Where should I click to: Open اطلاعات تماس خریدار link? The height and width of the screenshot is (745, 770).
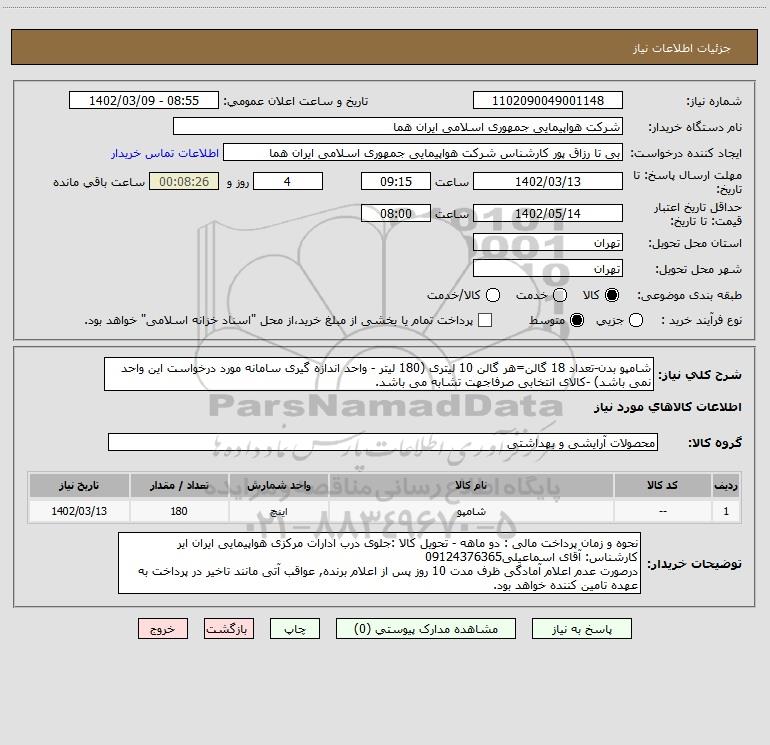(165, 153)
